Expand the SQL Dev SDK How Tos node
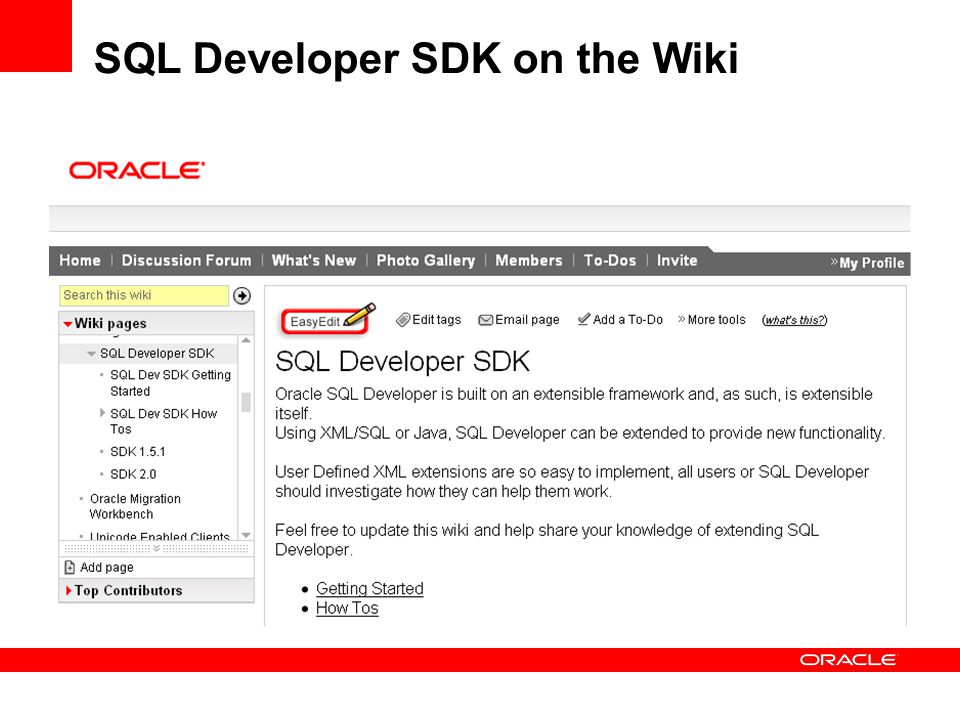 pyautogui.click(x=102, y=413)
